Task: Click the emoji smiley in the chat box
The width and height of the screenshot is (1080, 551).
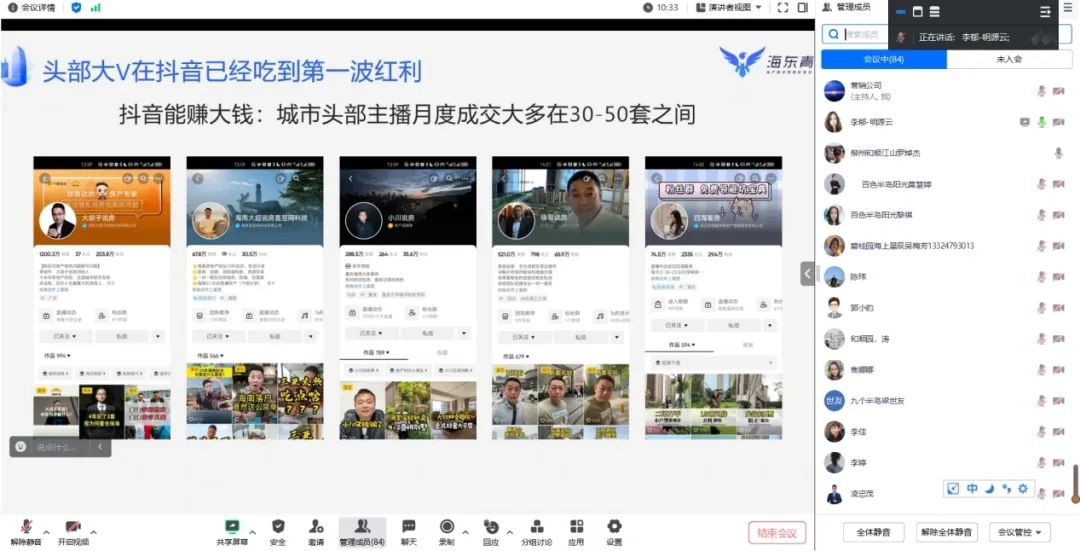Action: click(21, 447)
